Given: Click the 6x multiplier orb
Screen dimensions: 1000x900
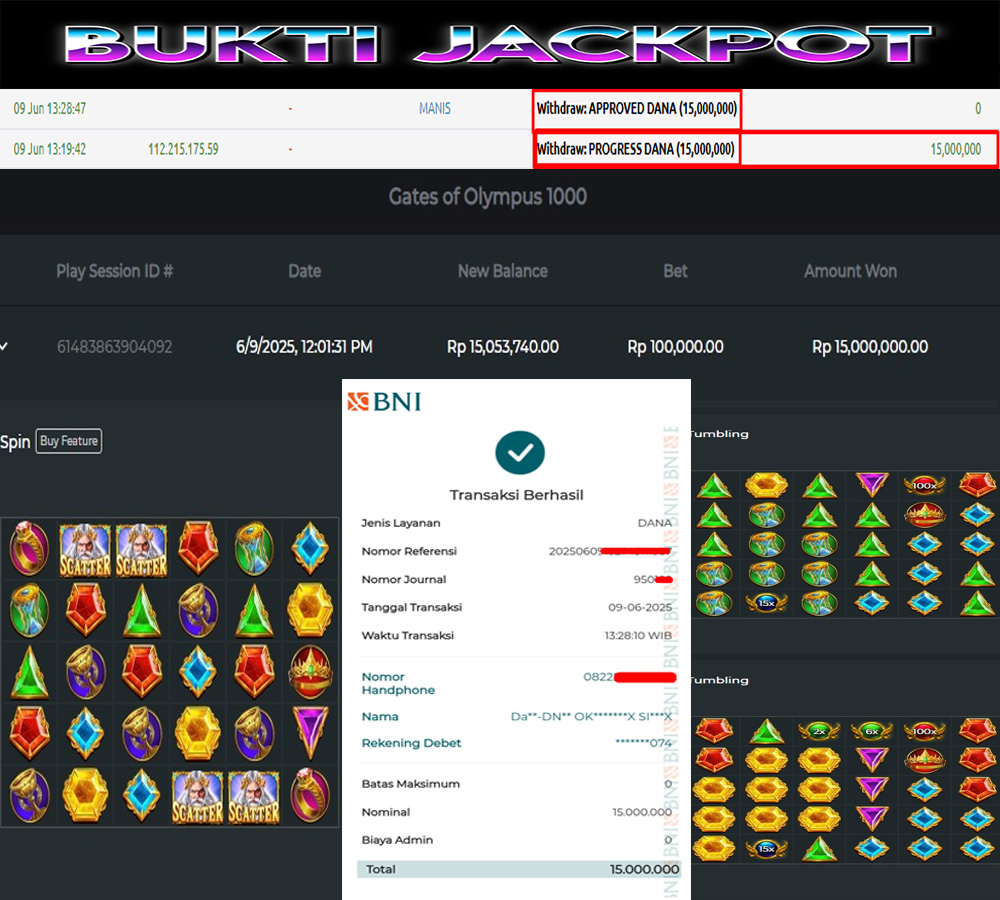Looking at the screenshot, I should coord(872,732).
